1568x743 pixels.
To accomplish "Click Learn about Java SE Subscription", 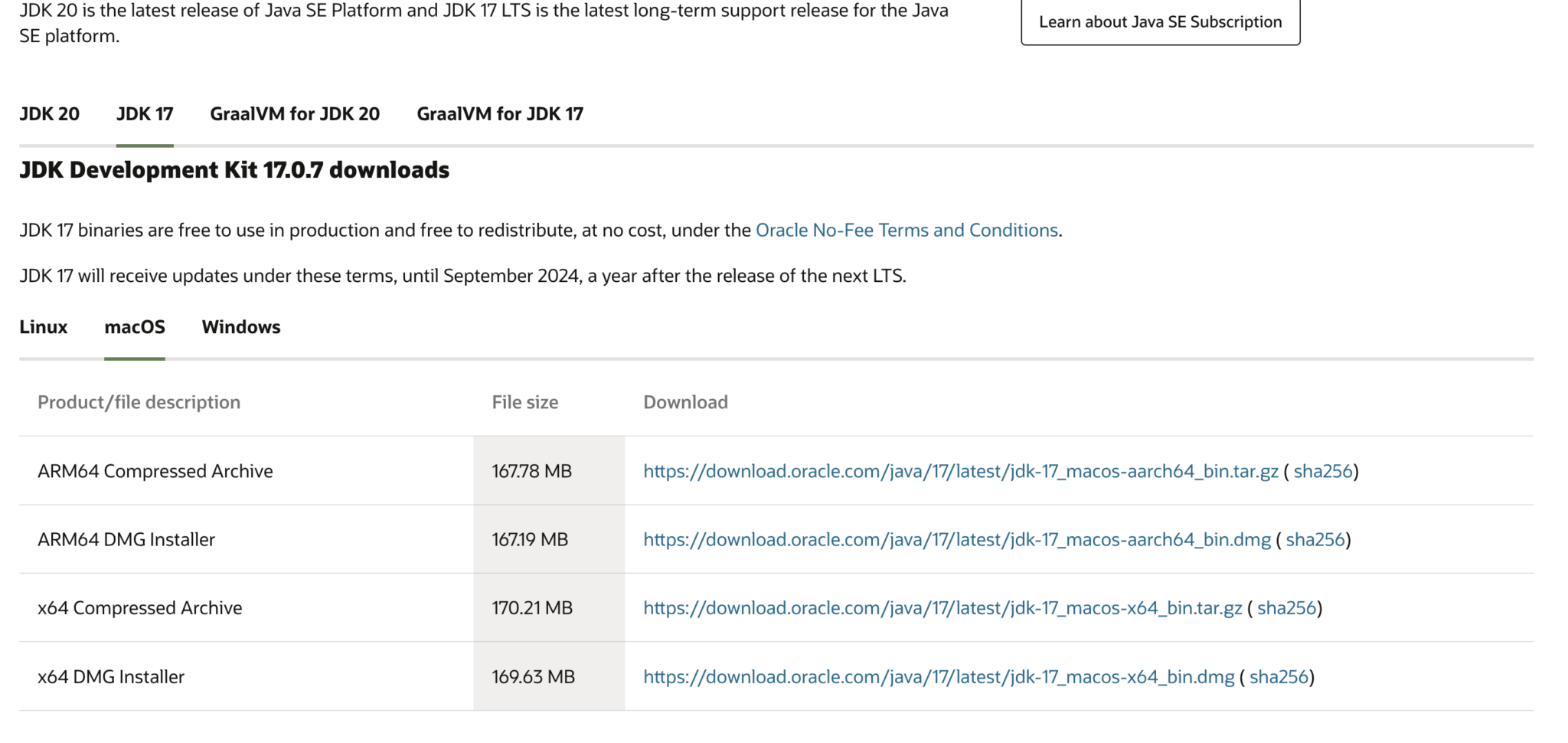I will point(1159,21).
